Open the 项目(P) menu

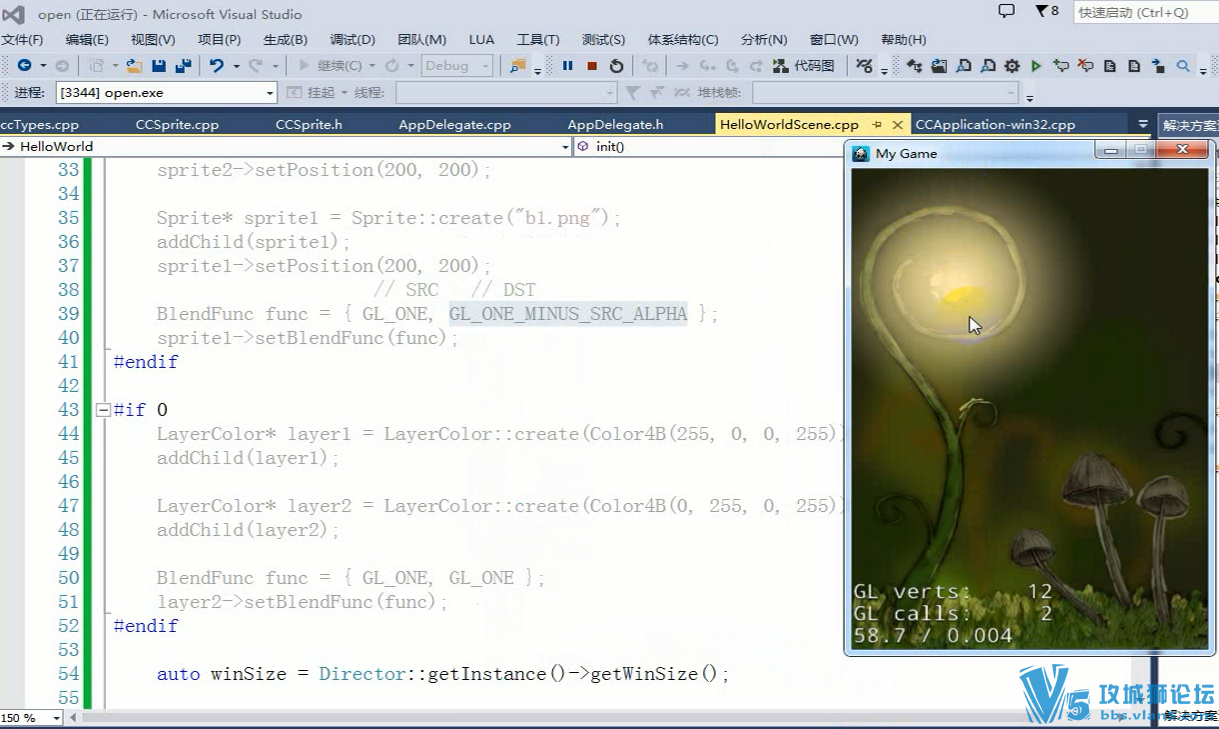coord(219,39)
